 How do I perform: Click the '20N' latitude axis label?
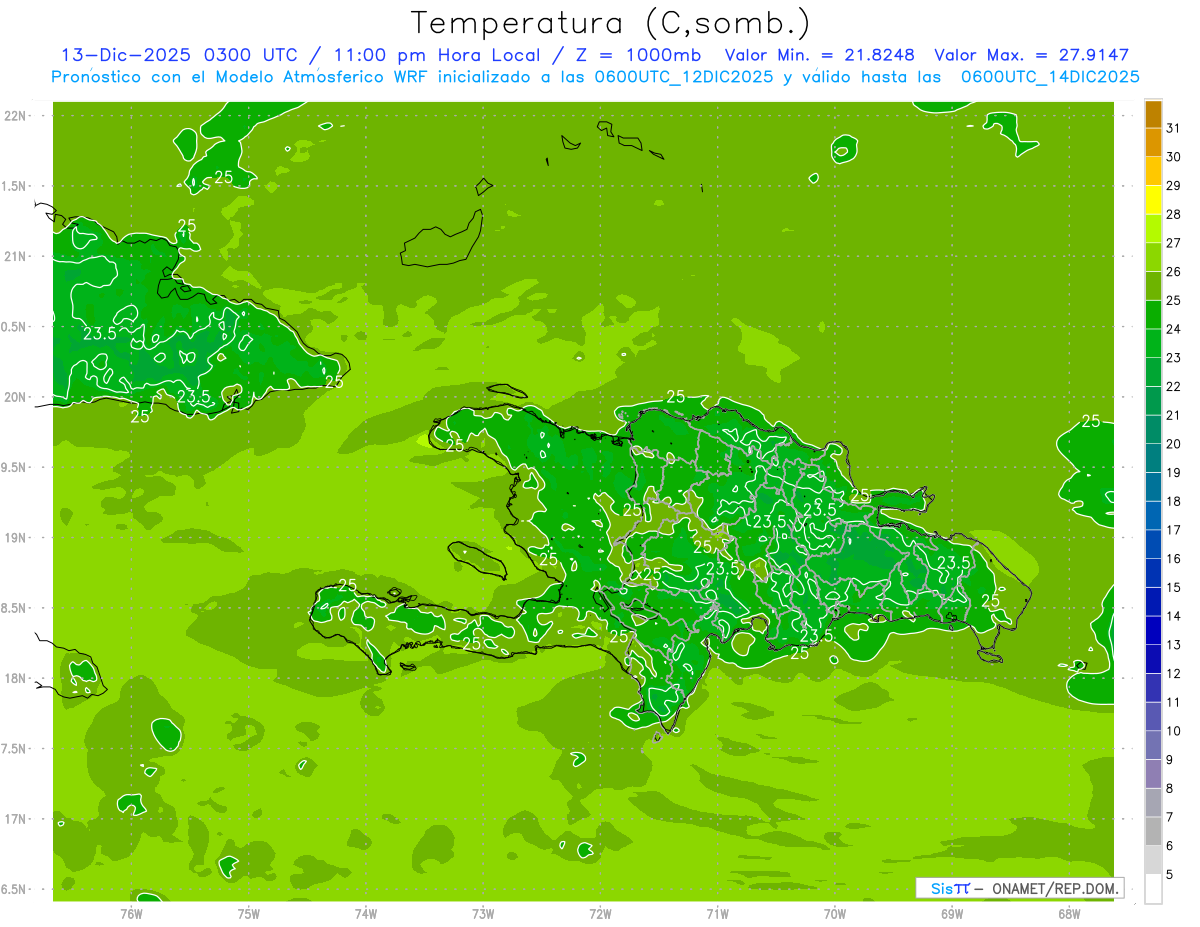(x=15, y=397)
